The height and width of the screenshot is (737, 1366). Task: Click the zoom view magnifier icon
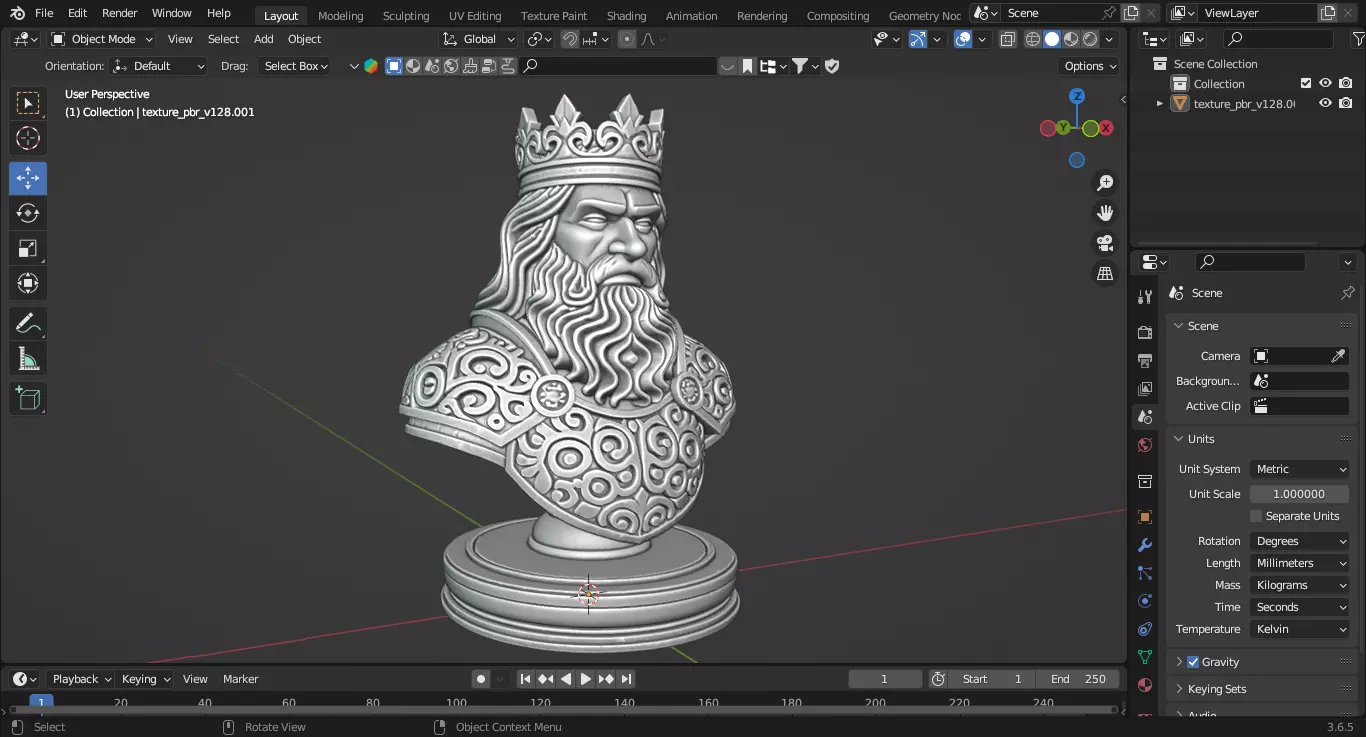(x=1105, y=183)
